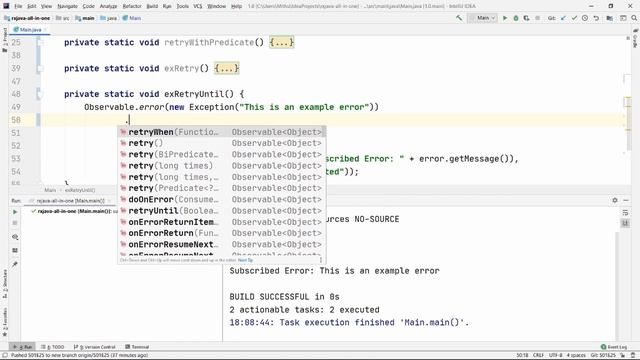This screenshot has width=640, height=360.
Task: Open the Main run configuration dropdown
Action: 482,18
